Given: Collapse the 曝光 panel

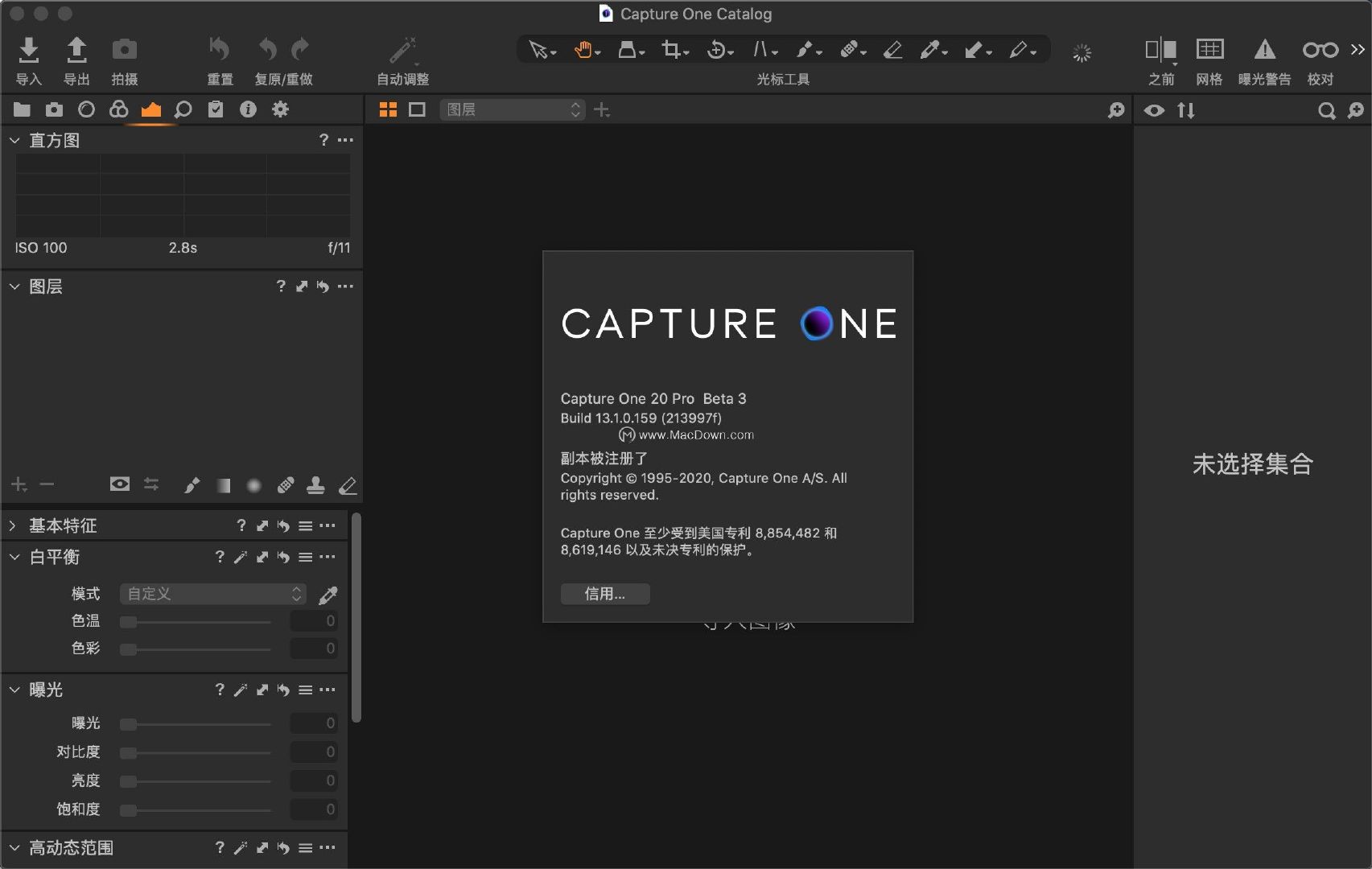Looking at the screenshot, I should (x=14, y=690).
